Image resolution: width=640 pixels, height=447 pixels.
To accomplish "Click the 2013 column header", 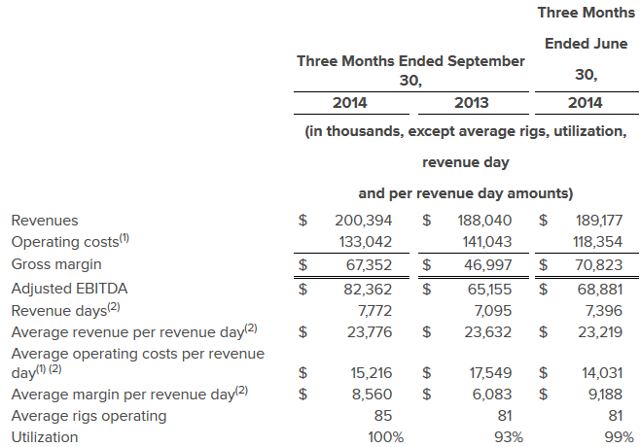I will (471, 103).
